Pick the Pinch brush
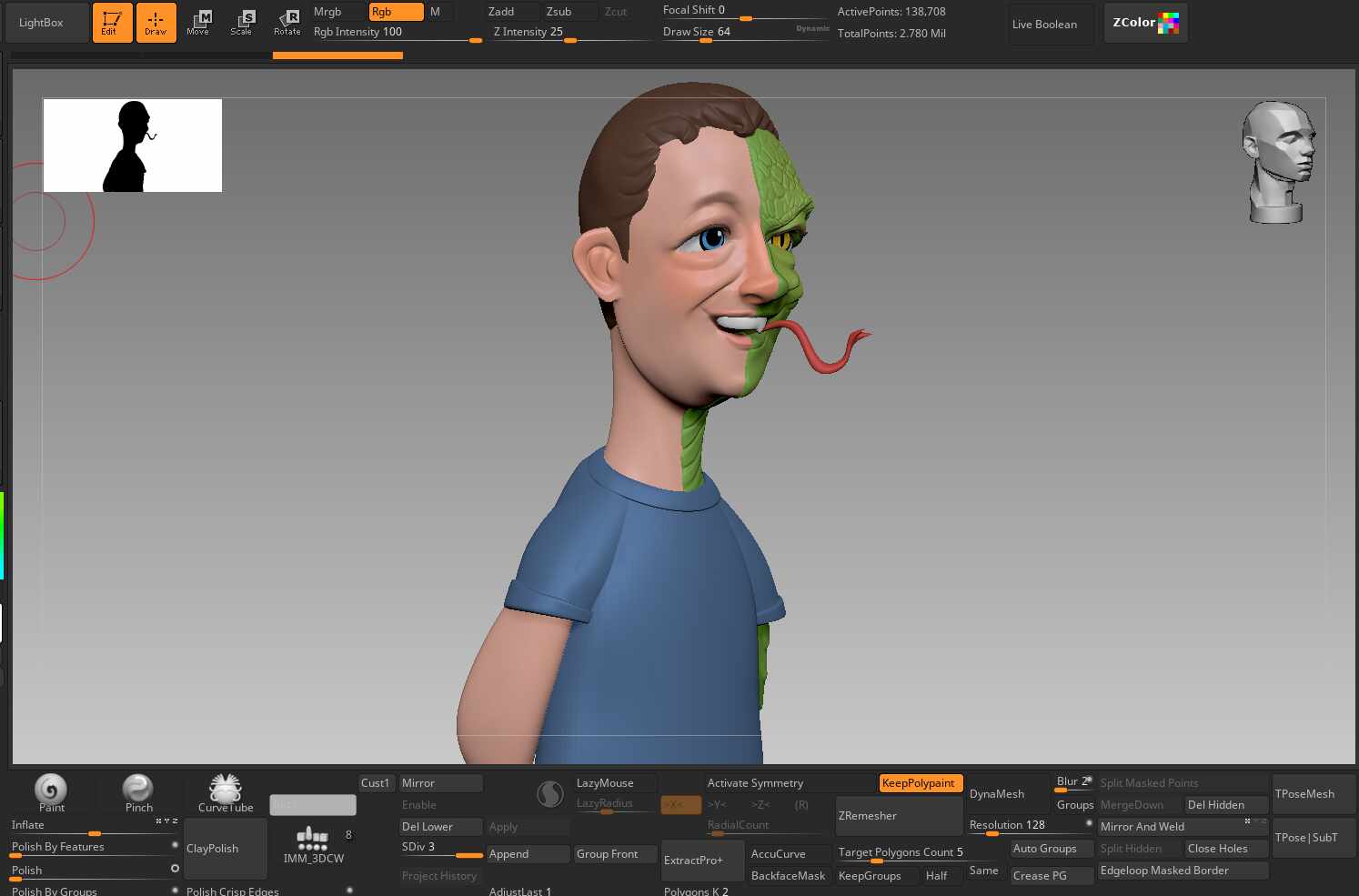The height and width of the screenshot is (896, 1359). [x=138, y=790]
